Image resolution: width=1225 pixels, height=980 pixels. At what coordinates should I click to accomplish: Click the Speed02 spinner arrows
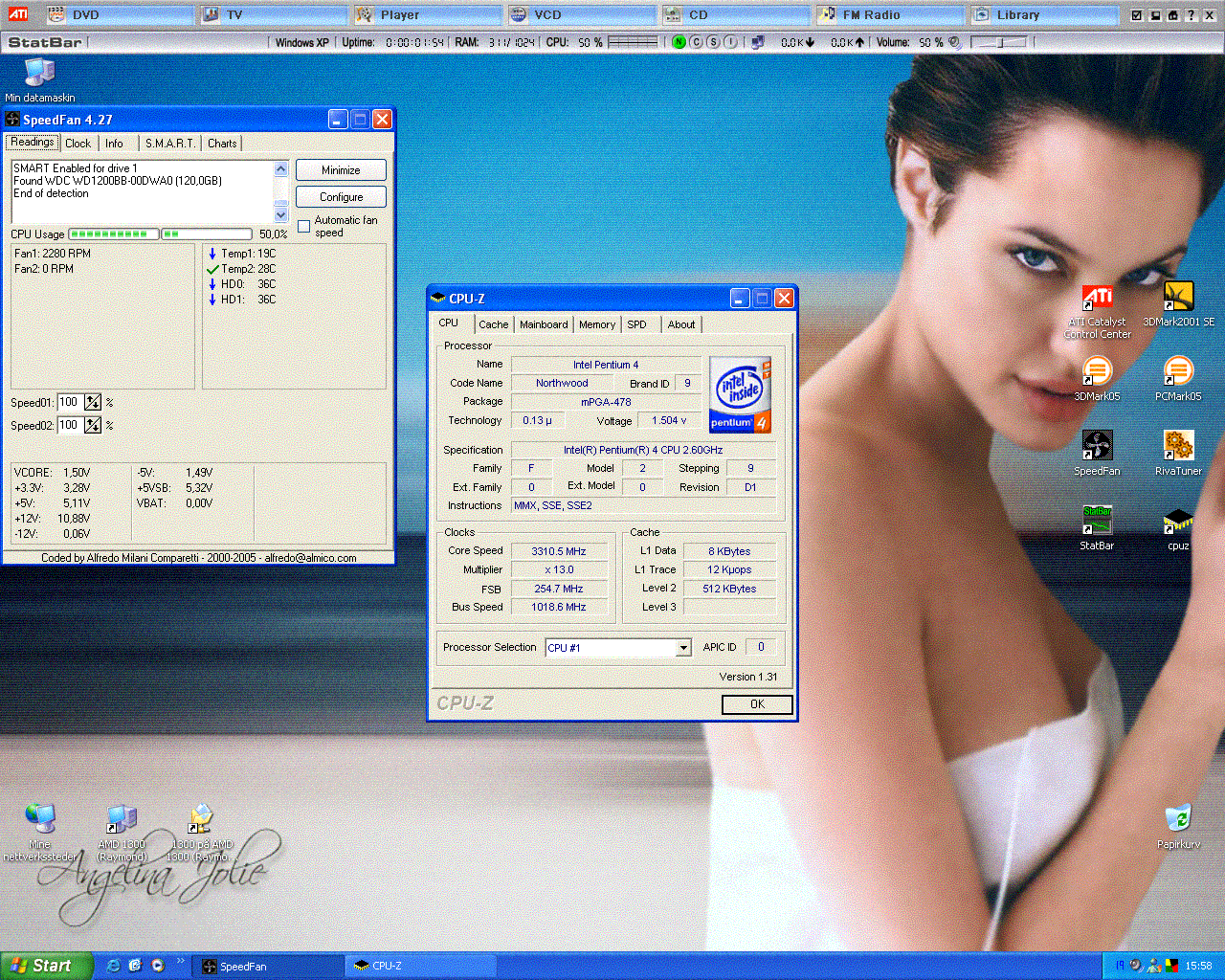(93, 425)
